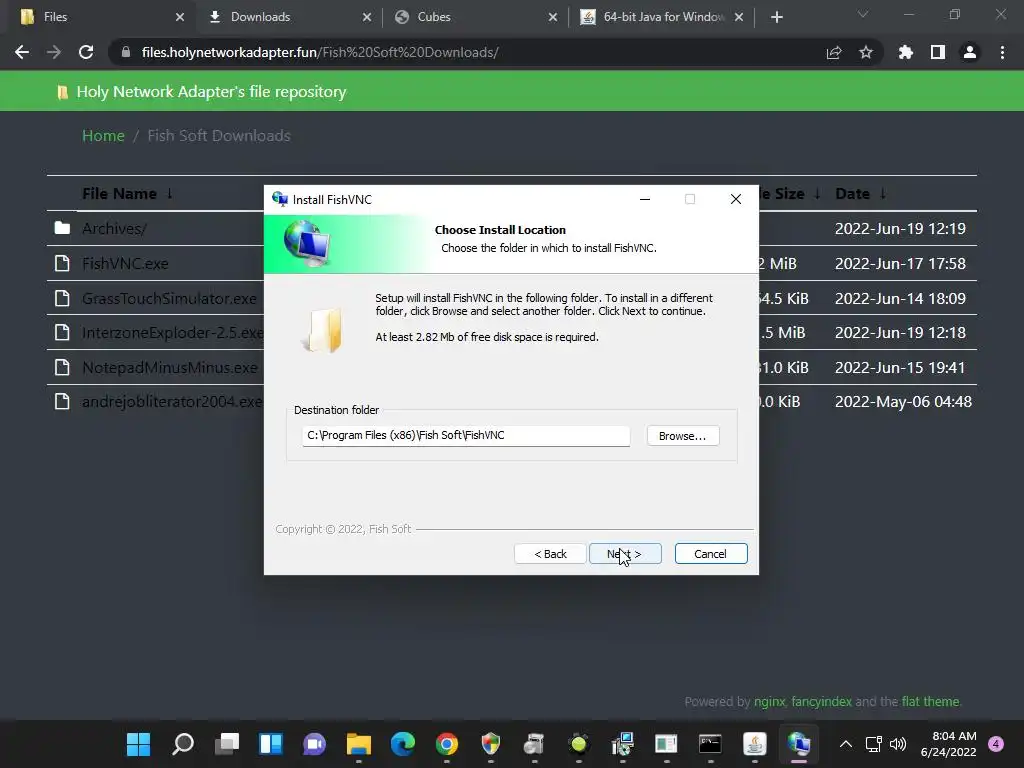
Task: Share this page icon
Action: click(834, 52)
